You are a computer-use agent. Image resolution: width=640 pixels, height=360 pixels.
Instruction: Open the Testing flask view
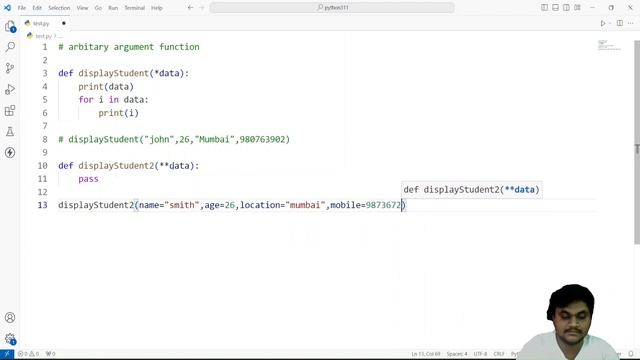tap(10, 131)
